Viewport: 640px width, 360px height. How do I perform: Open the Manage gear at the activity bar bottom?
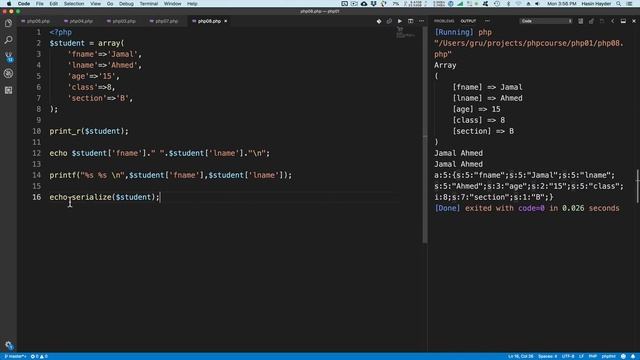coord(9,345)
